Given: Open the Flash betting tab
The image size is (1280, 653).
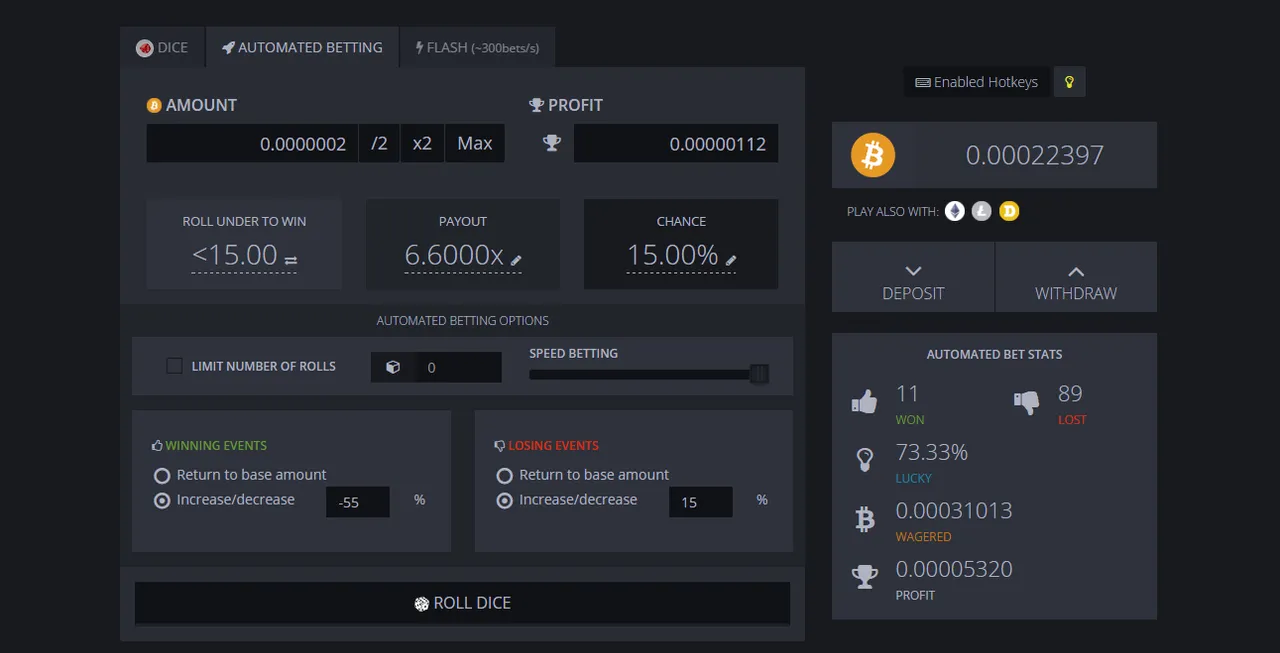Looking at the screenshot, I should coord(477,47).
